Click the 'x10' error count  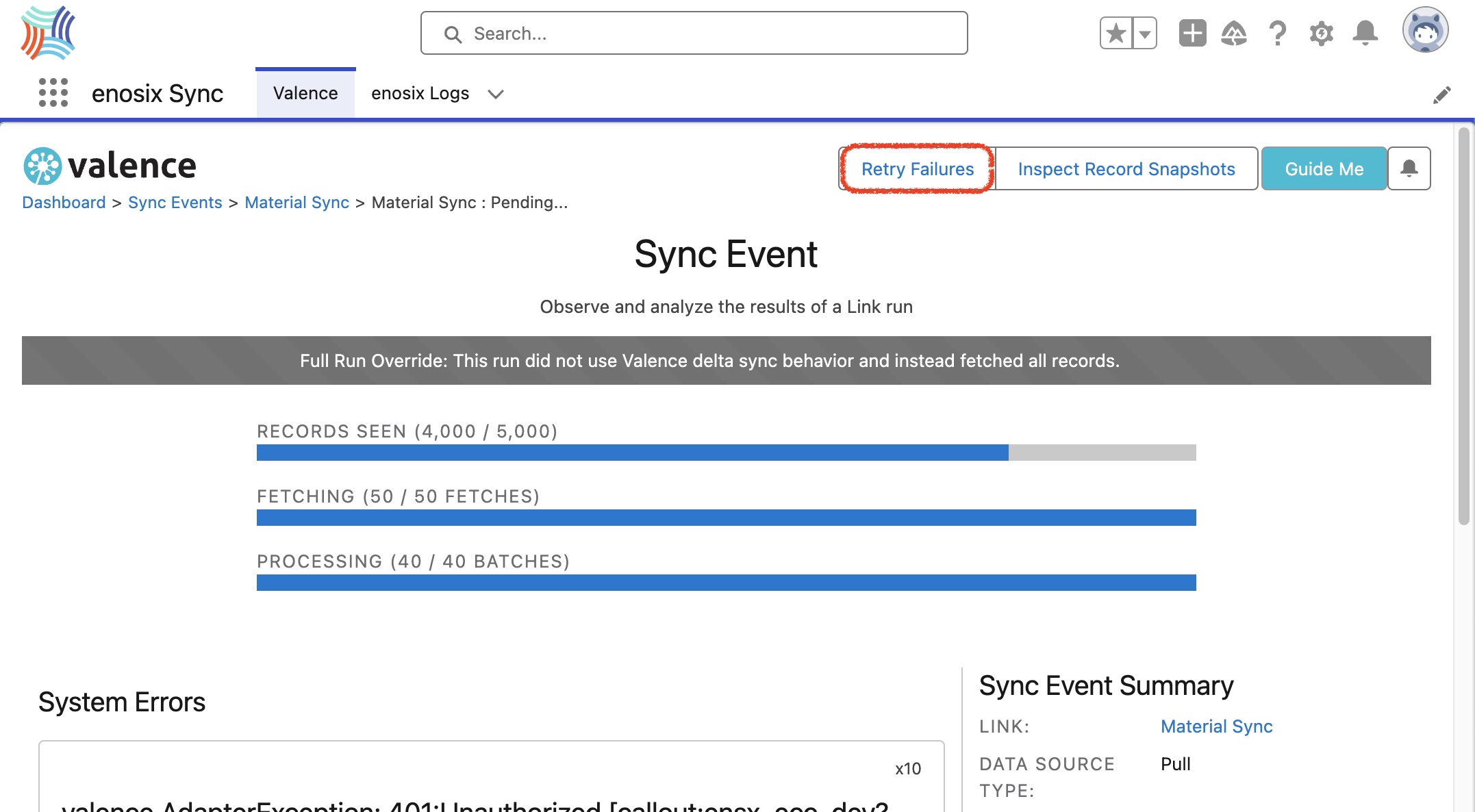[x=908, y=769]
